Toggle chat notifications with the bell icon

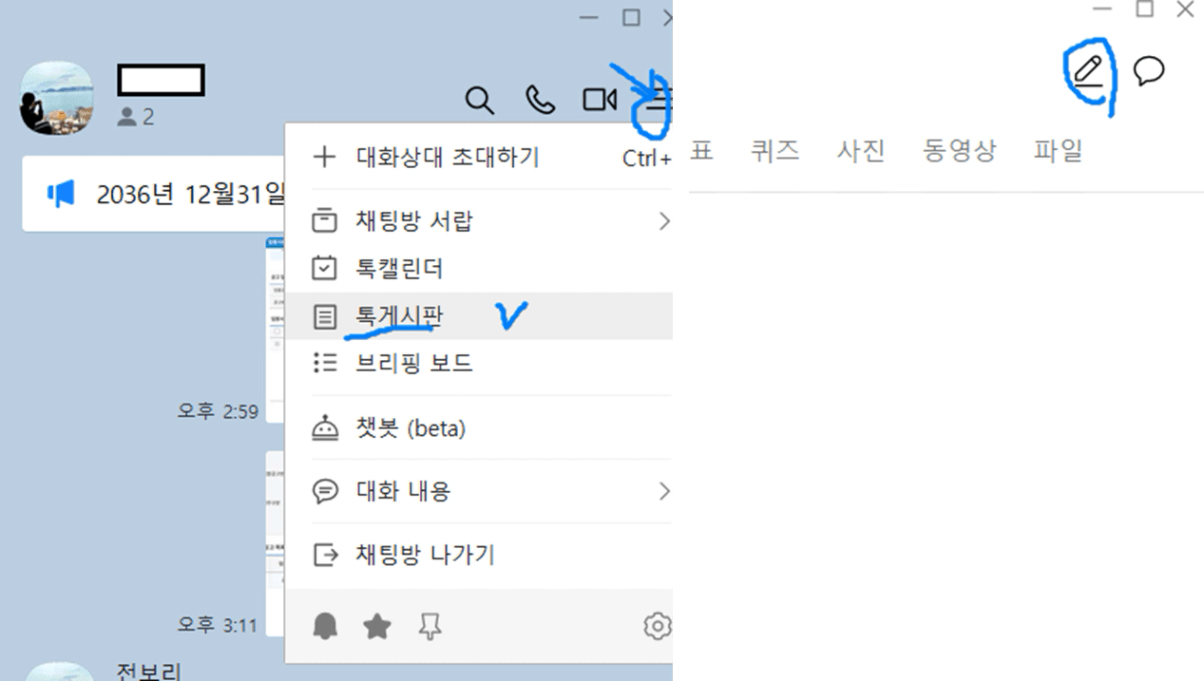[x=325, y=627]
